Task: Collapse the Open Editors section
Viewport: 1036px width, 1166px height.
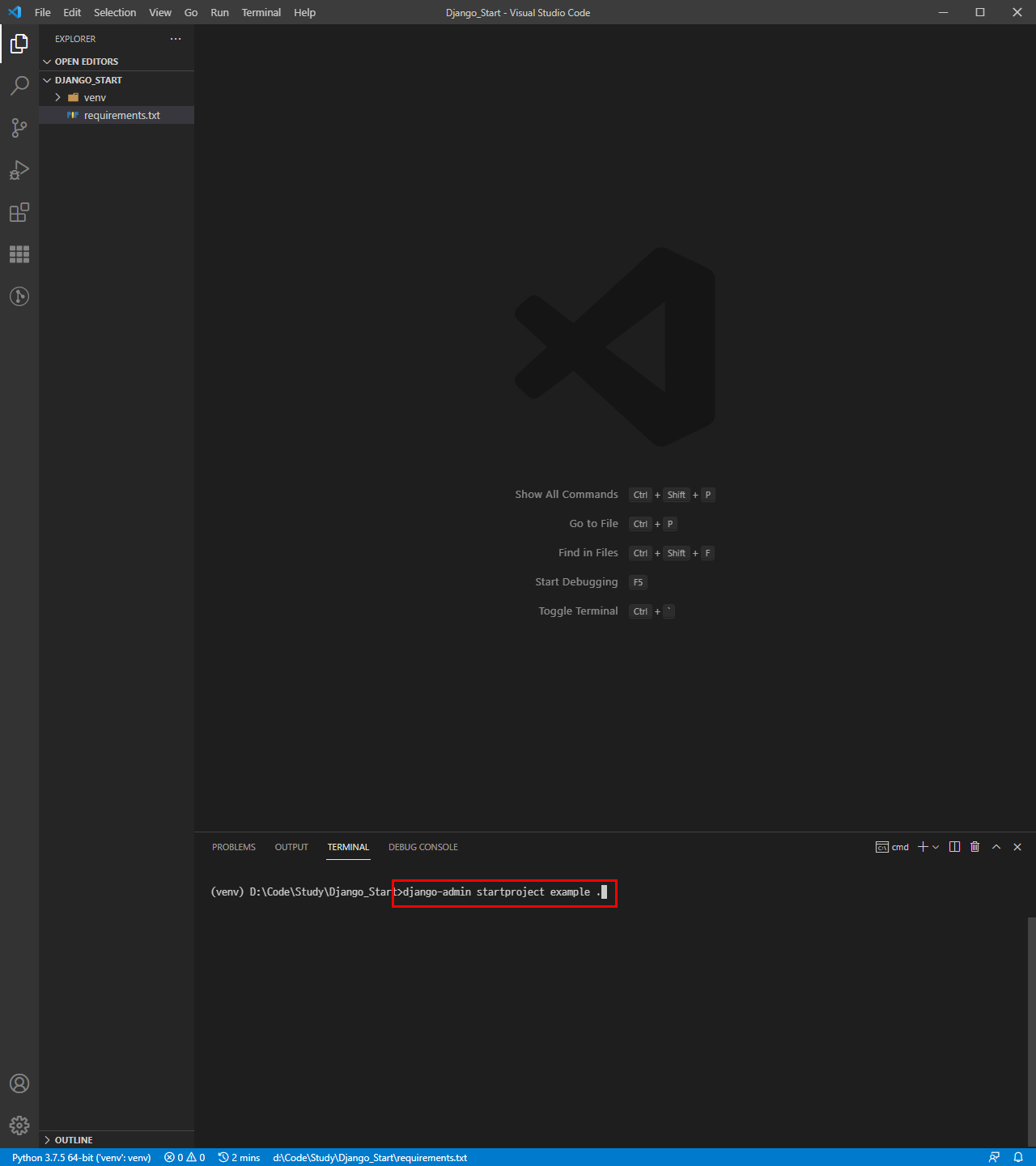Action: tap(117, 62)
